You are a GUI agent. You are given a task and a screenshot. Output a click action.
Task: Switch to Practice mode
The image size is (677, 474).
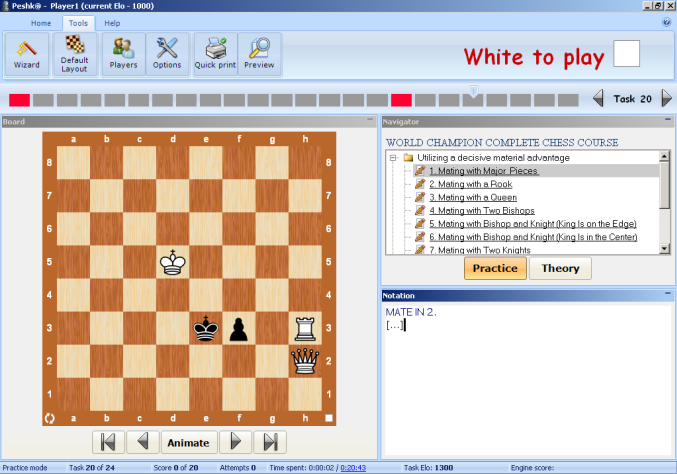(x=495, y=268)
